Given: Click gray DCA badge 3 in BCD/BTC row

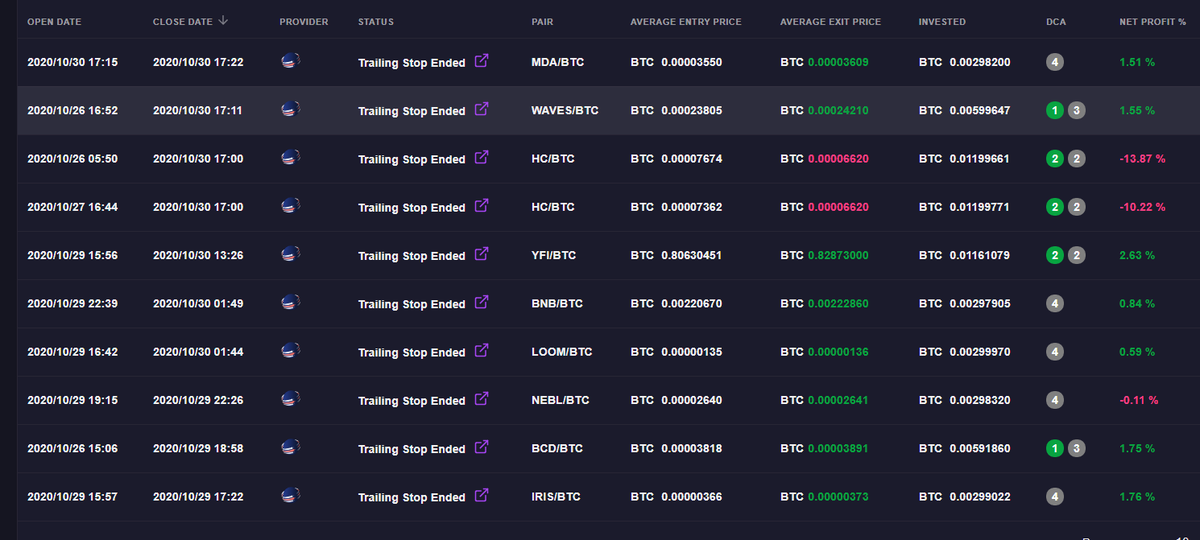Looking at the screenshot, I should pos(1076,448).
